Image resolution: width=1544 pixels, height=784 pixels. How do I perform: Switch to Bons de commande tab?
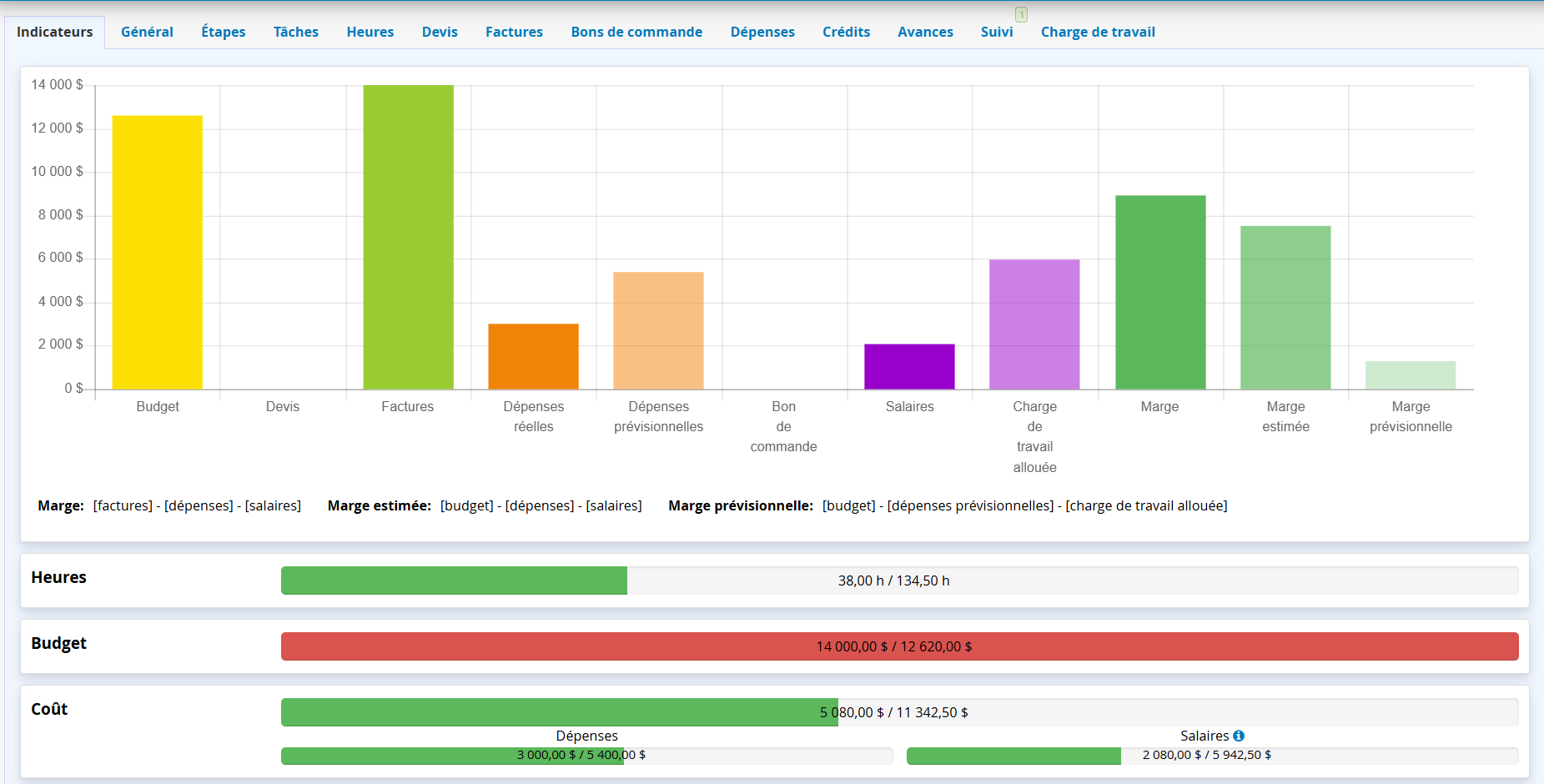click(x=636, y=32)
